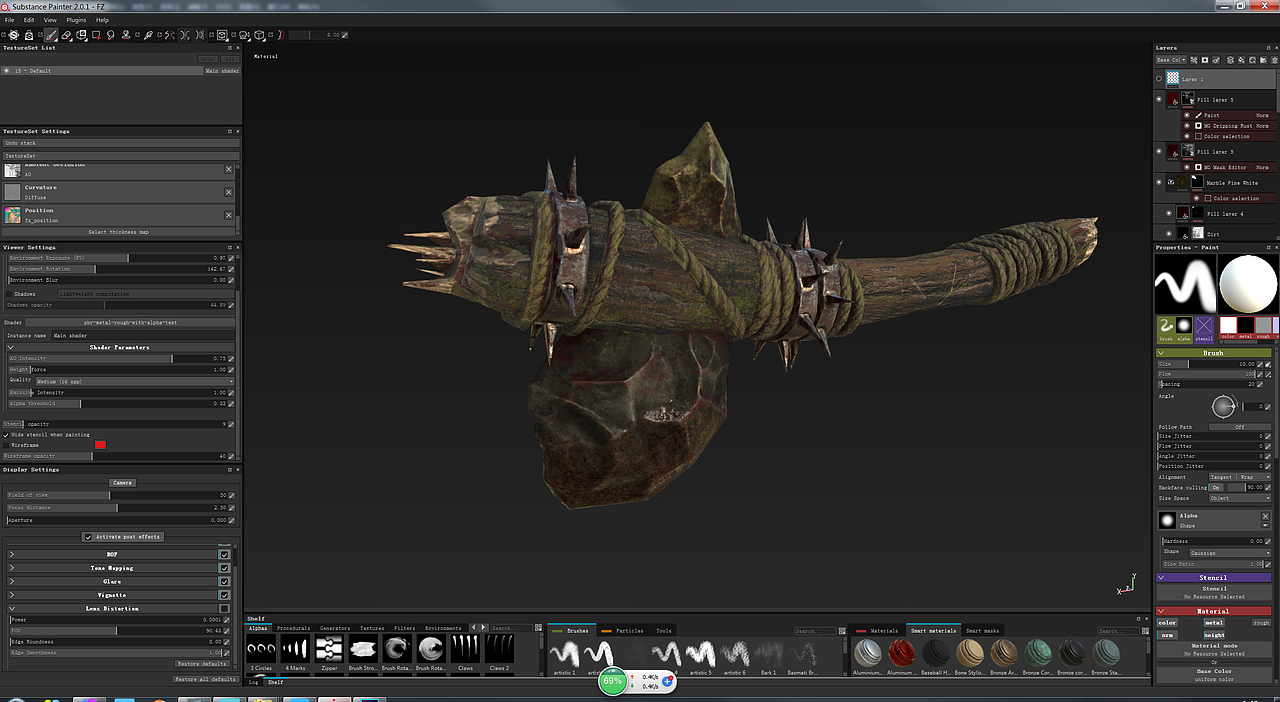This screenshot has width=1280, height=702.
Task: Open the Plugins menu
Action: point(76,20)
